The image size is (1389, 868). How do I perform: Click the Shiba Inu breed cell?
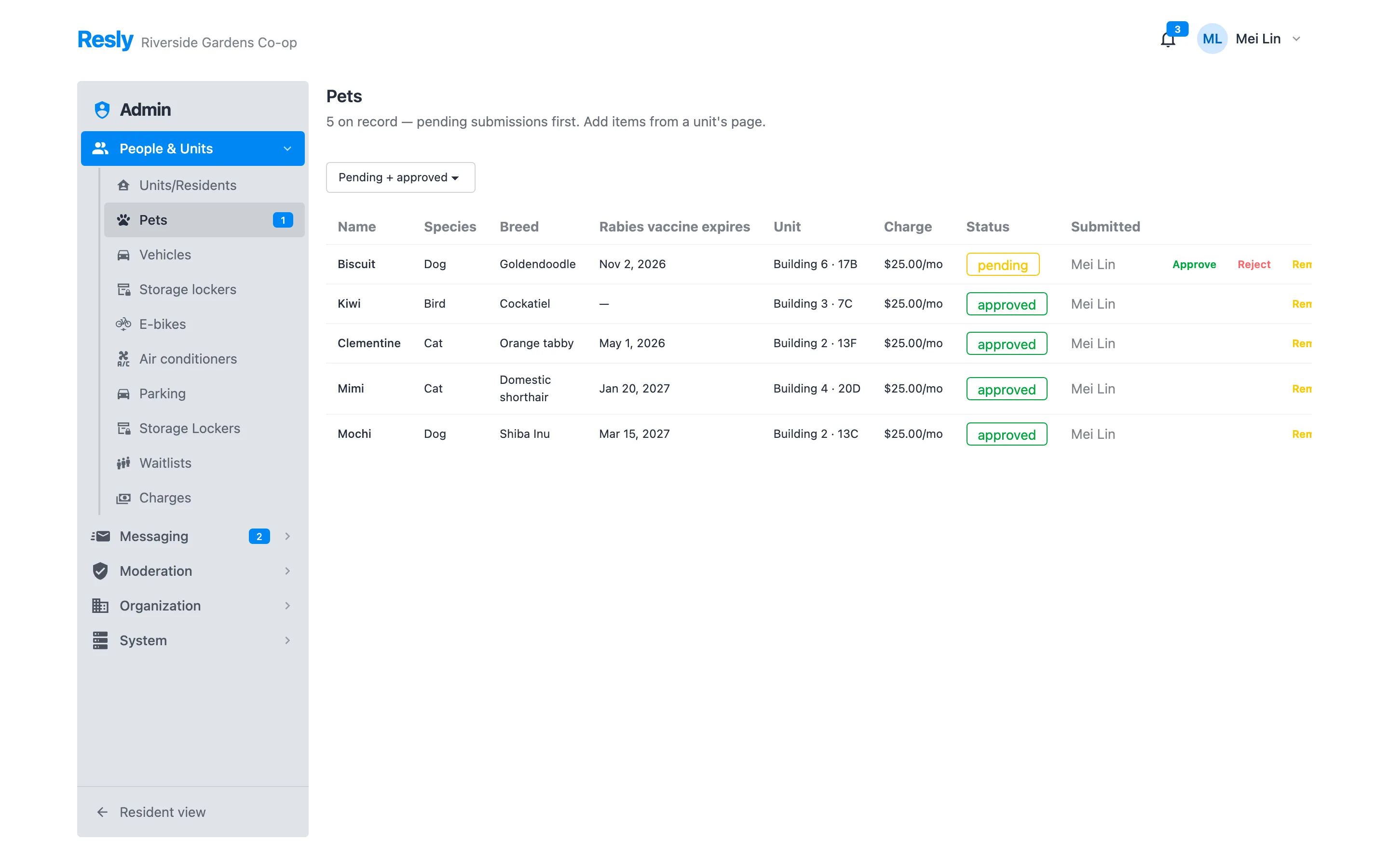click(524, 434)
